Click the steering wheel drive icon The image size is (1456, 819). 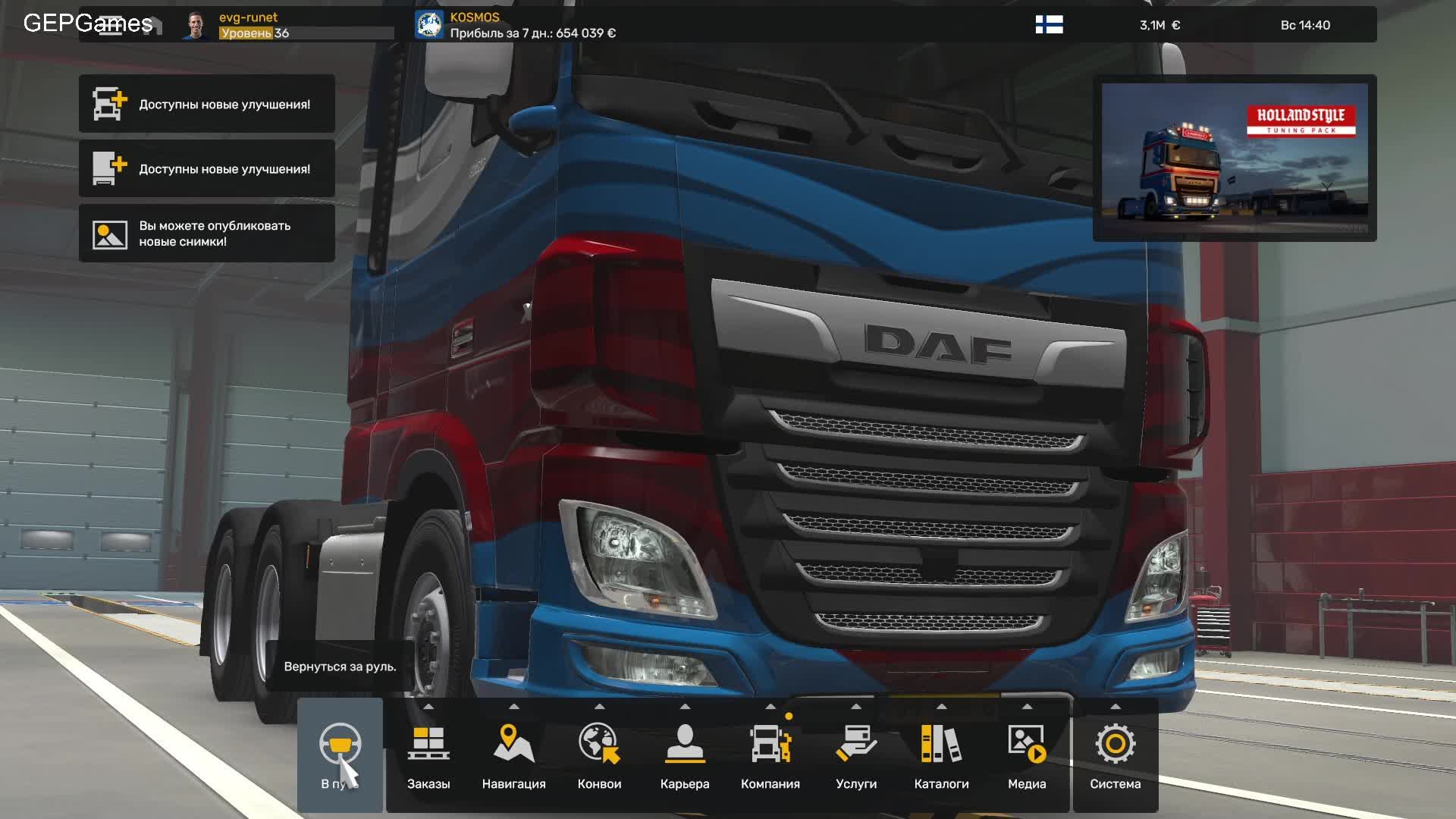(x=340, y=744)
